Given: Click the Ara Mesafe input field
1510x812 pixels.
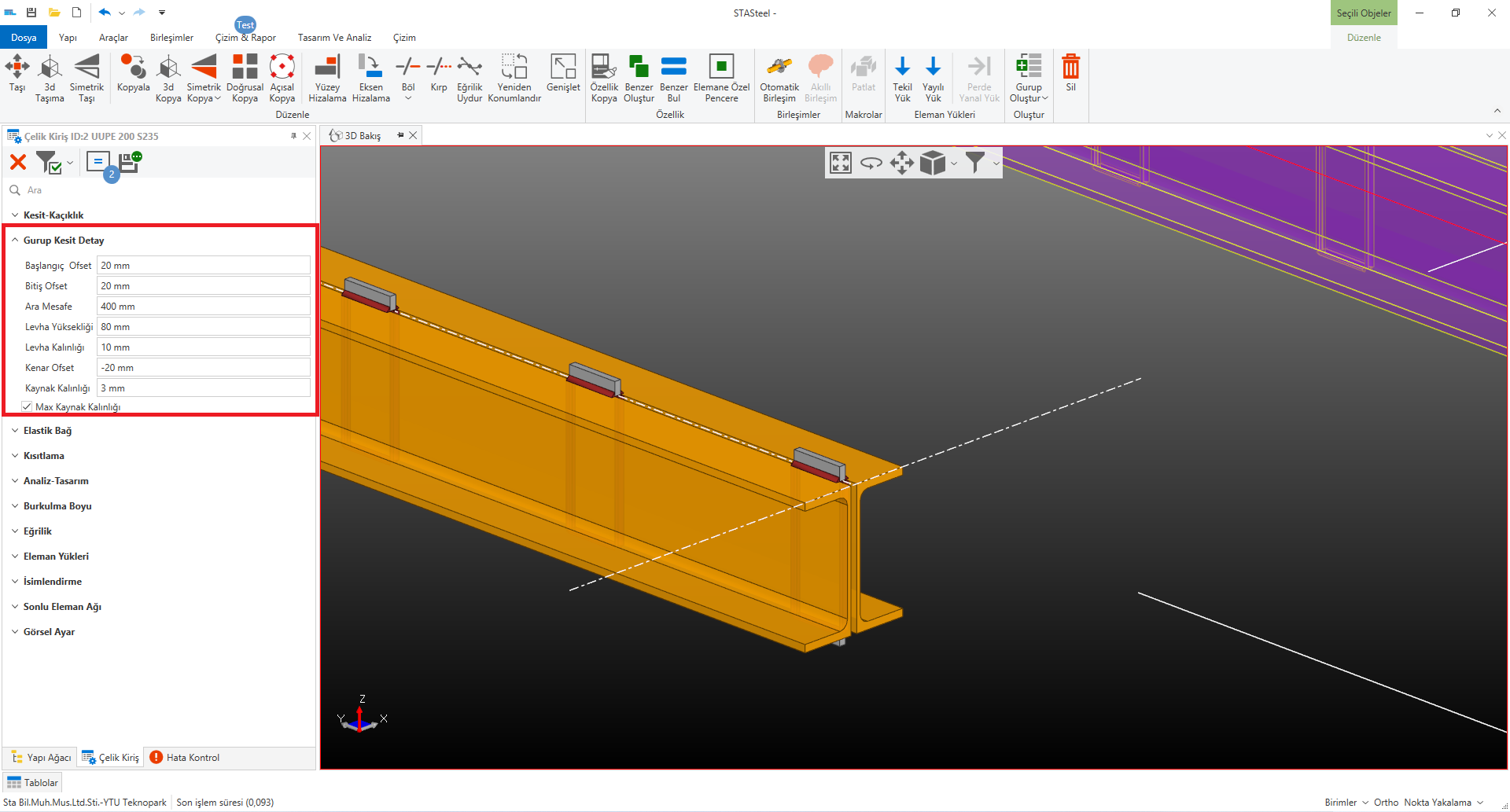Looking at the screenshot, I should pos(203,307).
